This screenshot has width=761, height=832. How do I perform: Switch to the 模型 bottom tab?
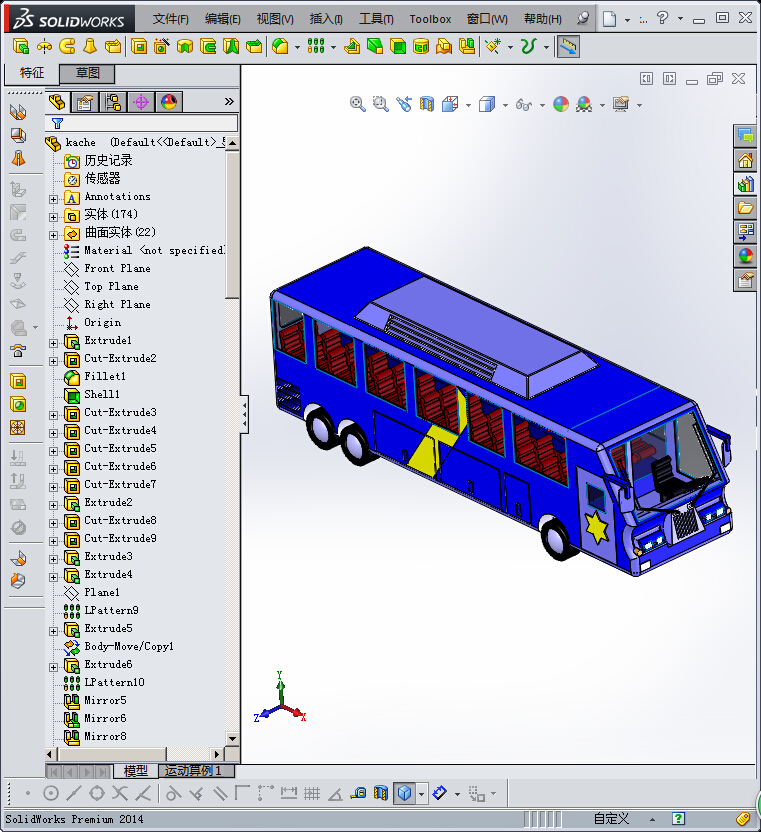[x=135, y=771]
